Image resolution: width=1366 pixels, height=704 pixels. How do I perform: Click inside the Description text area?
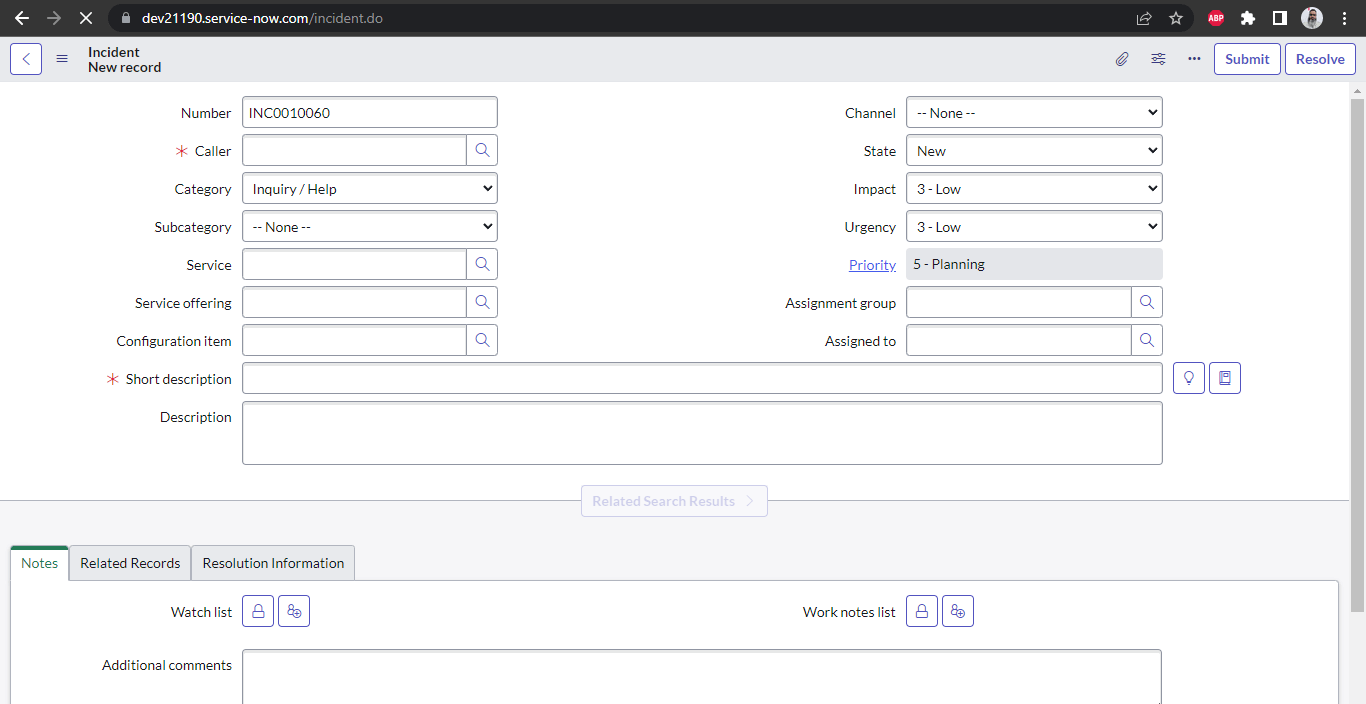tap(700, 432)
